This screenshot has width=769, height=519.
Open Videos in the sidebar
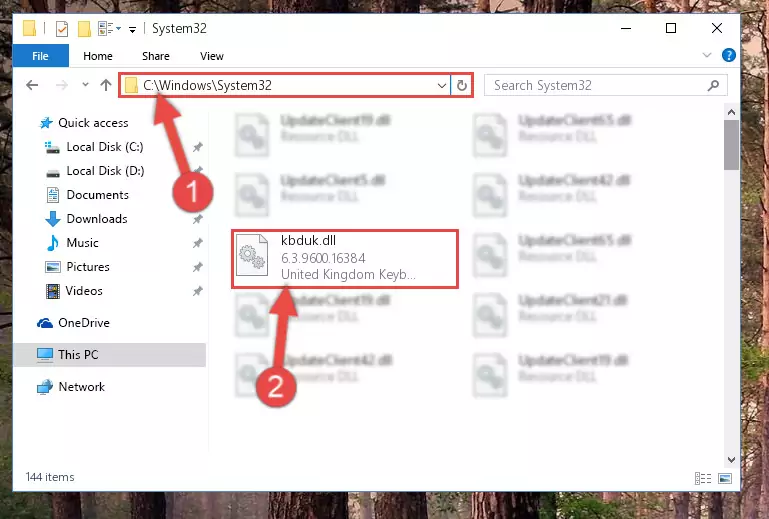pyautogui.click(x=84, y=291)
